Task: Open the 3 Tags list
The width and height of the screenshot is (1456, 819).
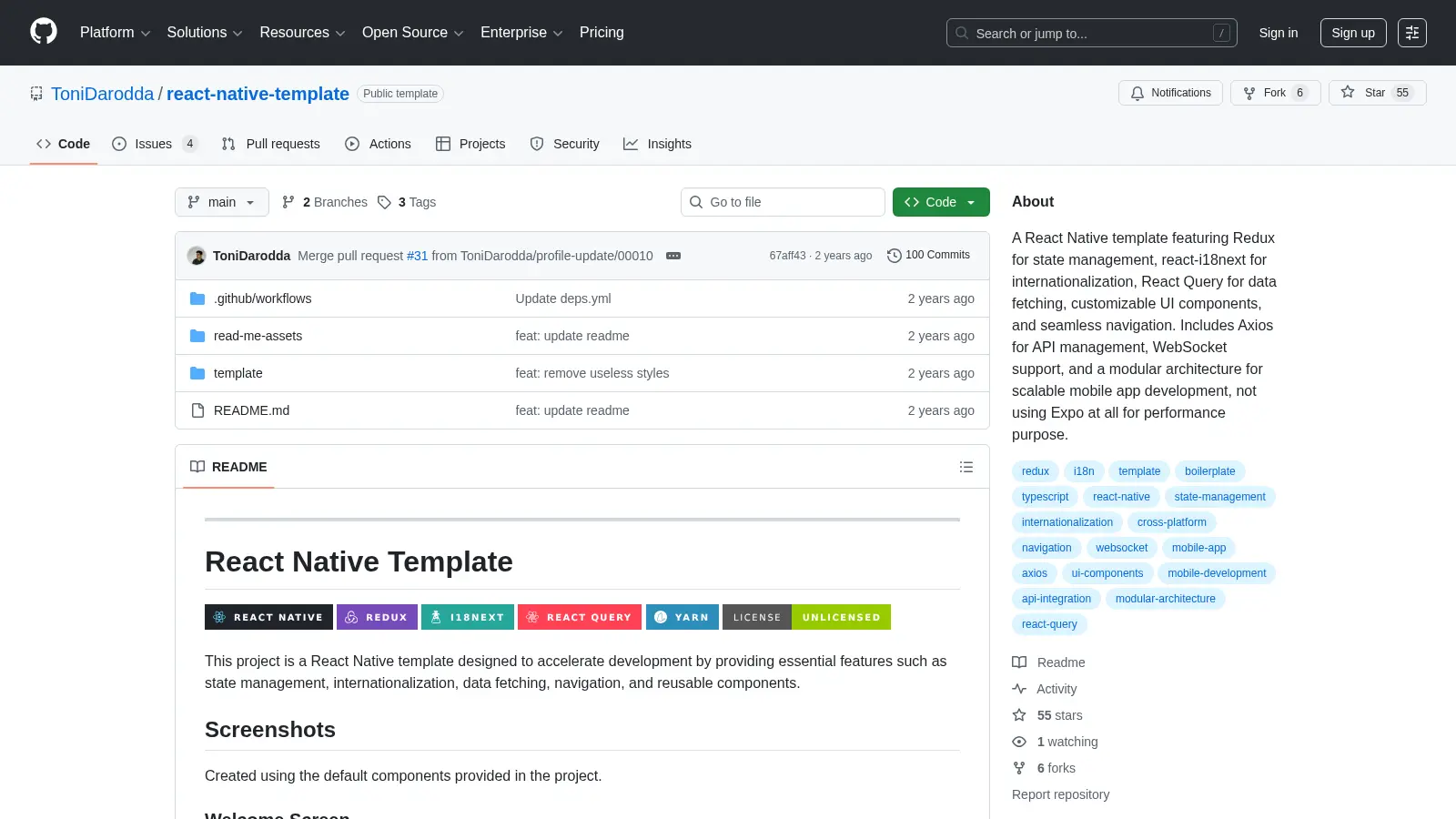Action: 407,202
